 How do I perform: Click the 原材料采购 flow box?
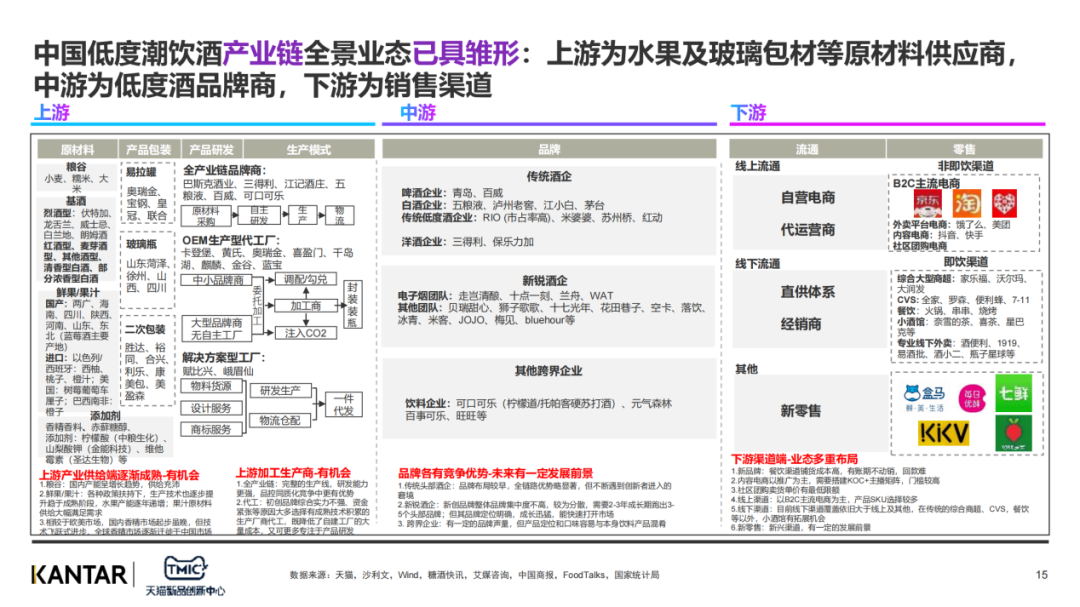206,216
